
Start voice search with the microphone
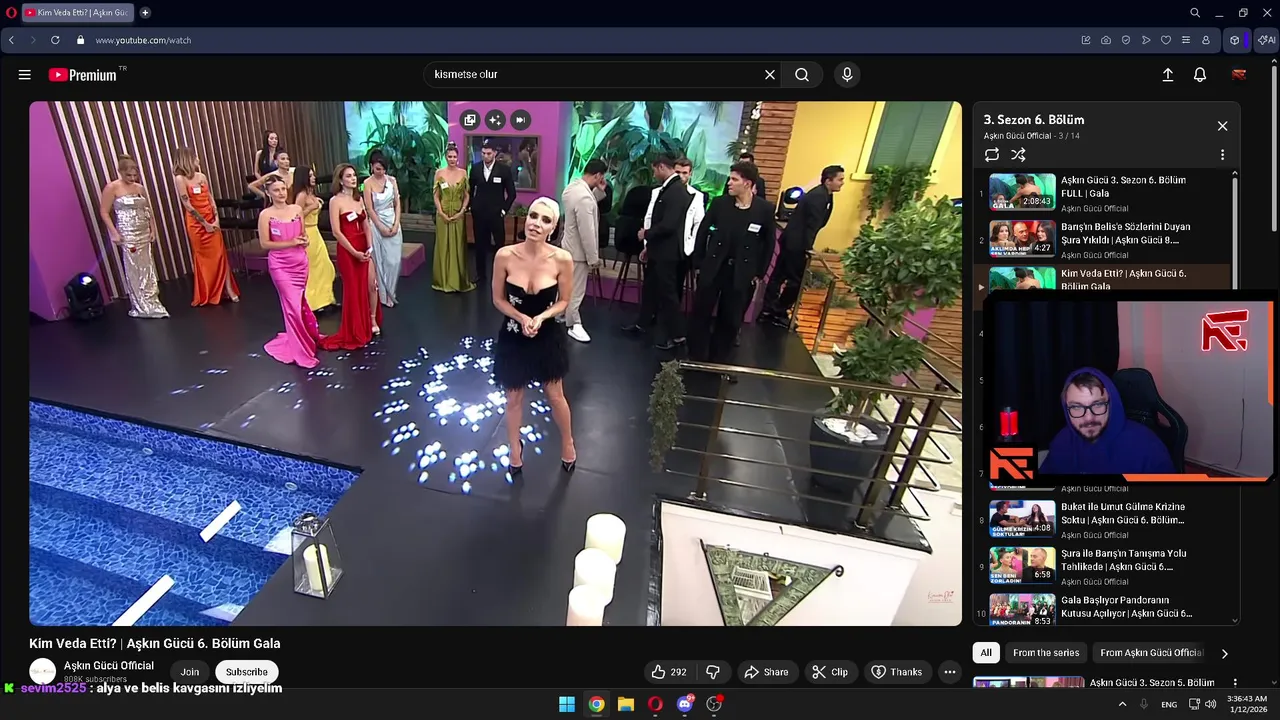point(847,75)
